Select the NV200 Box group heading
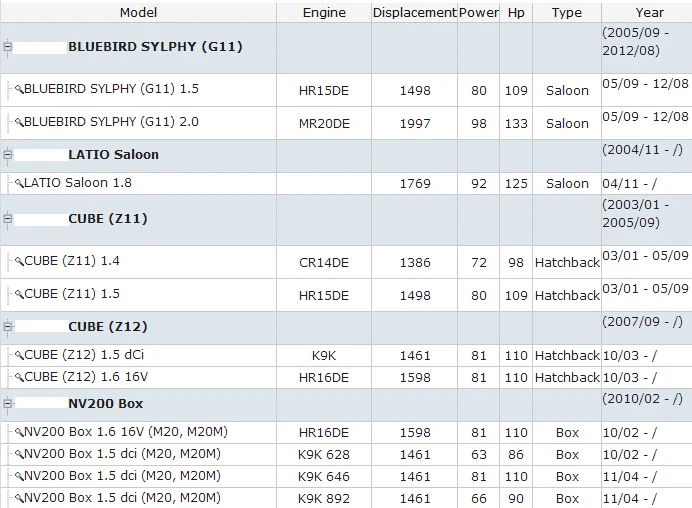This screenshot has height=508, width=692. (105, 403)
